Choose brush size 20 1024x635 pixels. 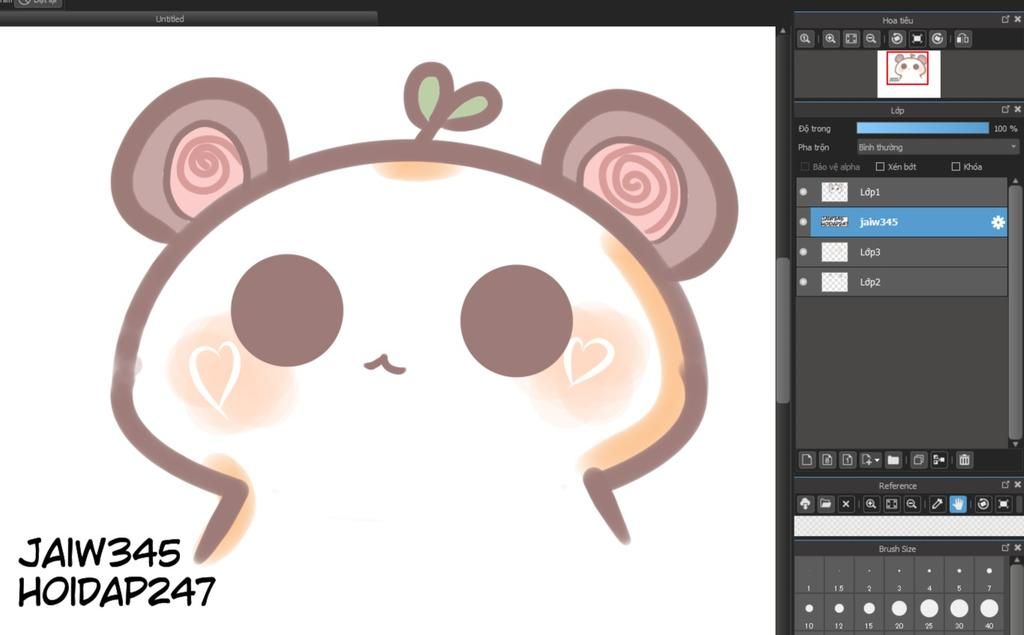tap(899, 614)
